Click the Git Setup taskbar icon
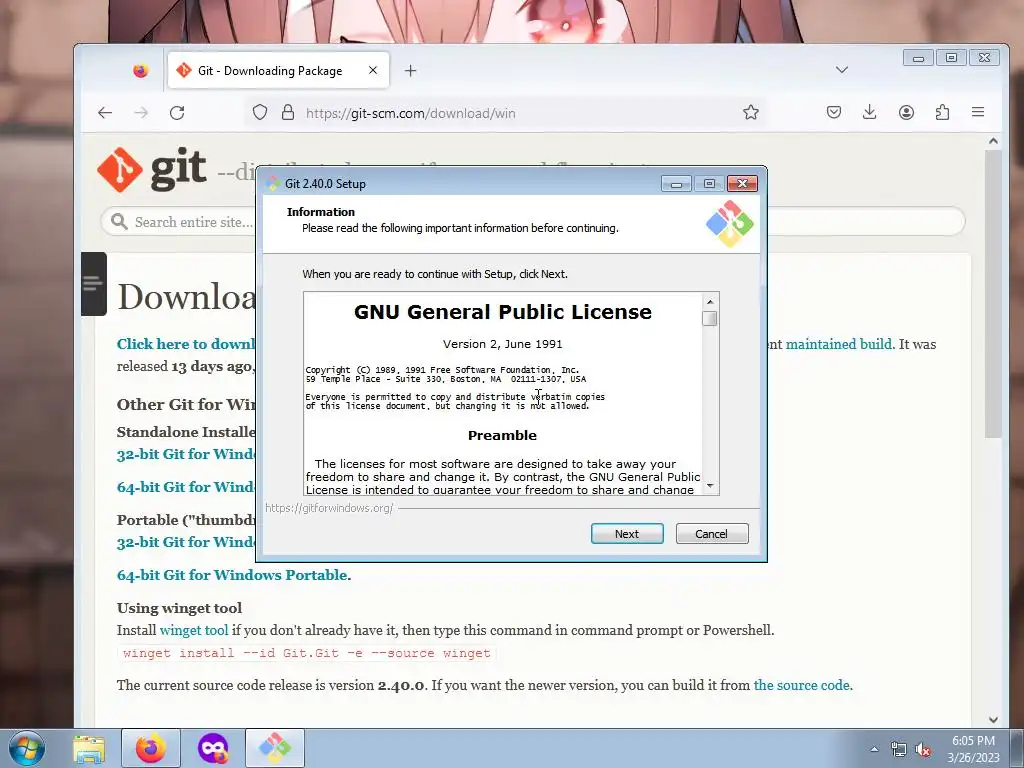The height and width of the screenshot is (768, 1024). 274,748
